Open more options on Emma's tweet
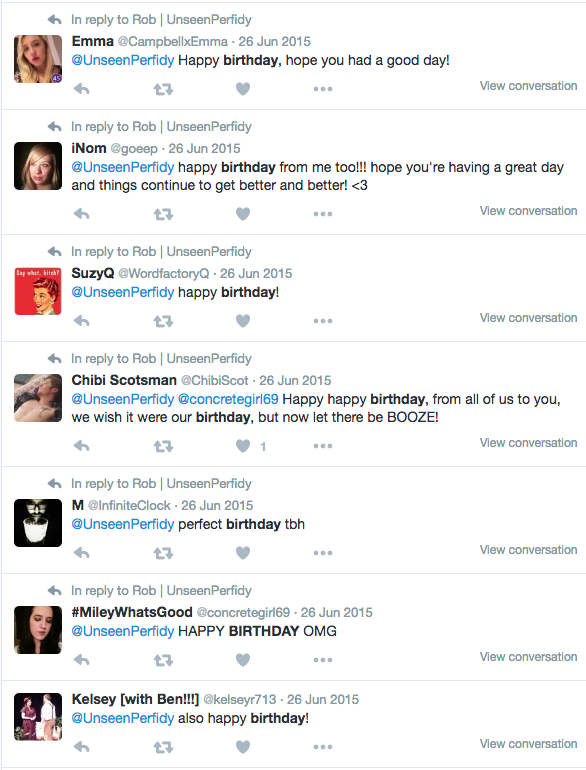 (x=323, y=89)
